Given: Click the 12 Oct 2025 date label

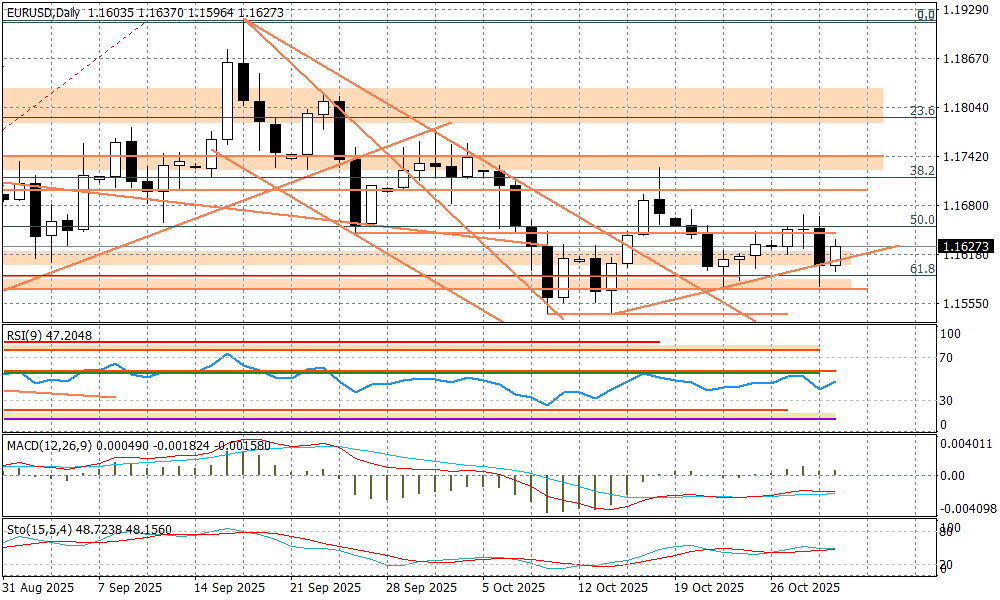Looking at the screenshot, I should click(x=611, y=587).
